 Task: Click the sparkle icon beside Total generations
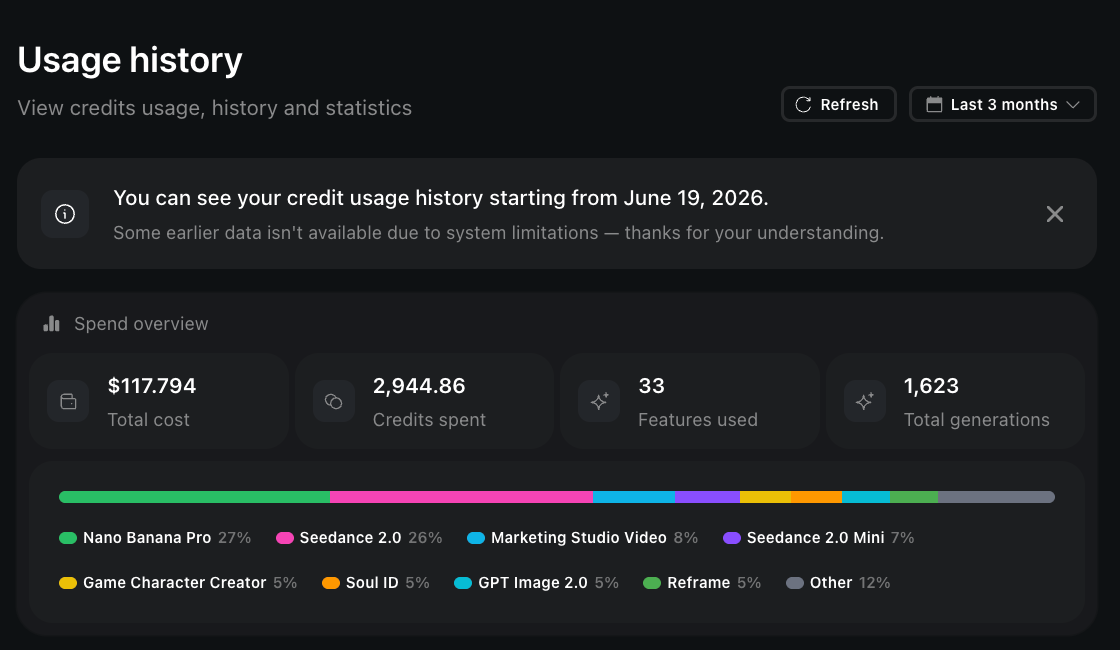pyautogui.click(x=865, y=401)
